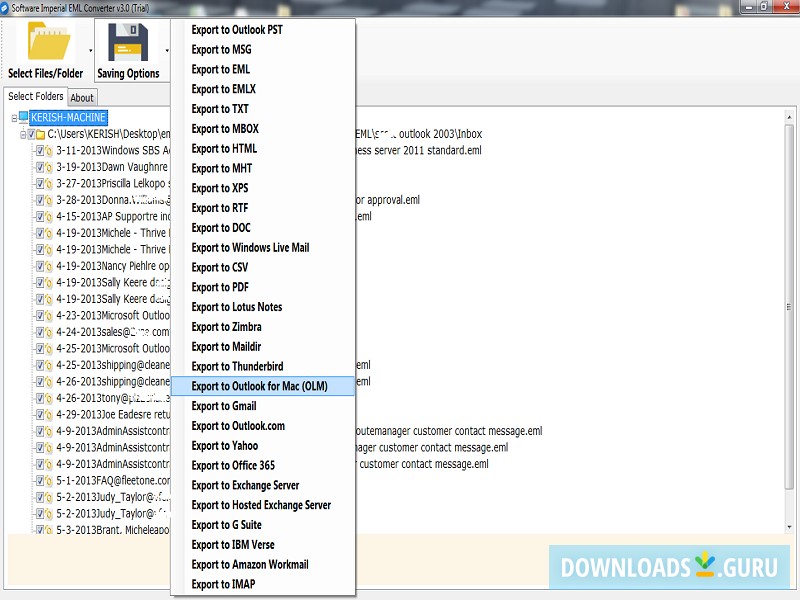This screenshot has height=600, width=800.
Task: Click the computer icon beside KERISH-MACHINE
Action: (x=21, y=117)
